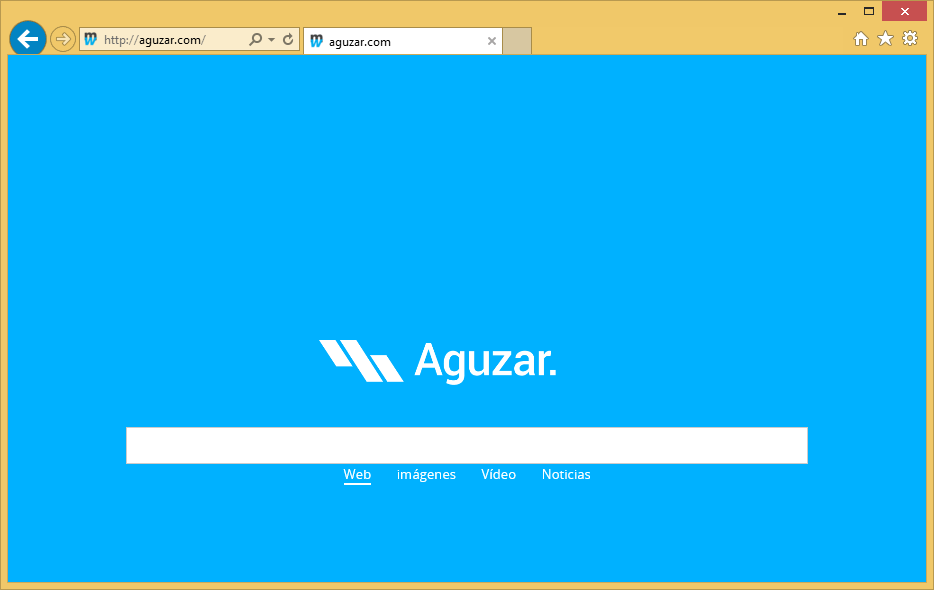This screenshot has height=590, width=934.
Task: Click the browser Back arrow button
Action: 27,39
